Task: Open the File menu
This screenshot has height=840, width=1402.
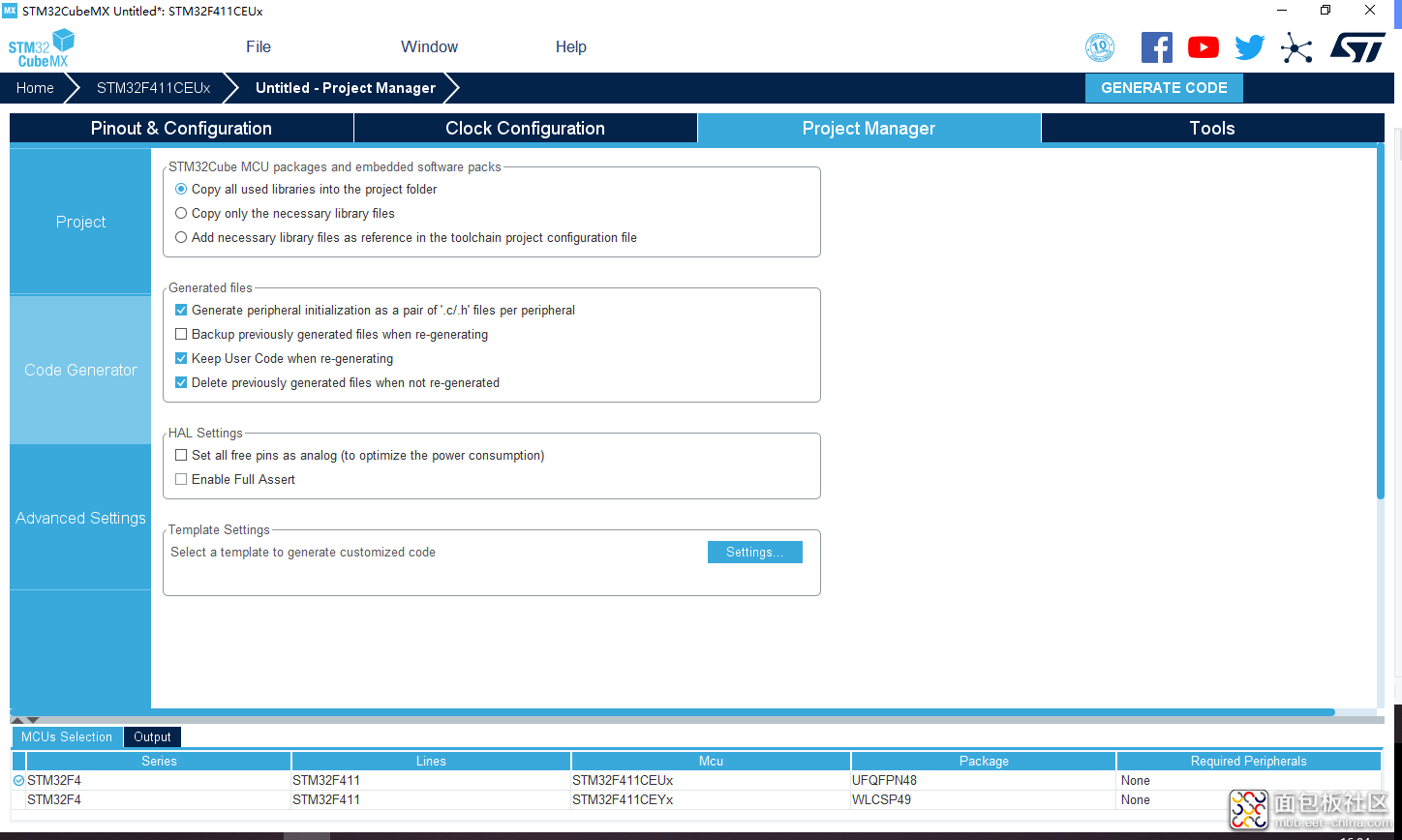Action: (x=259, y=46)
